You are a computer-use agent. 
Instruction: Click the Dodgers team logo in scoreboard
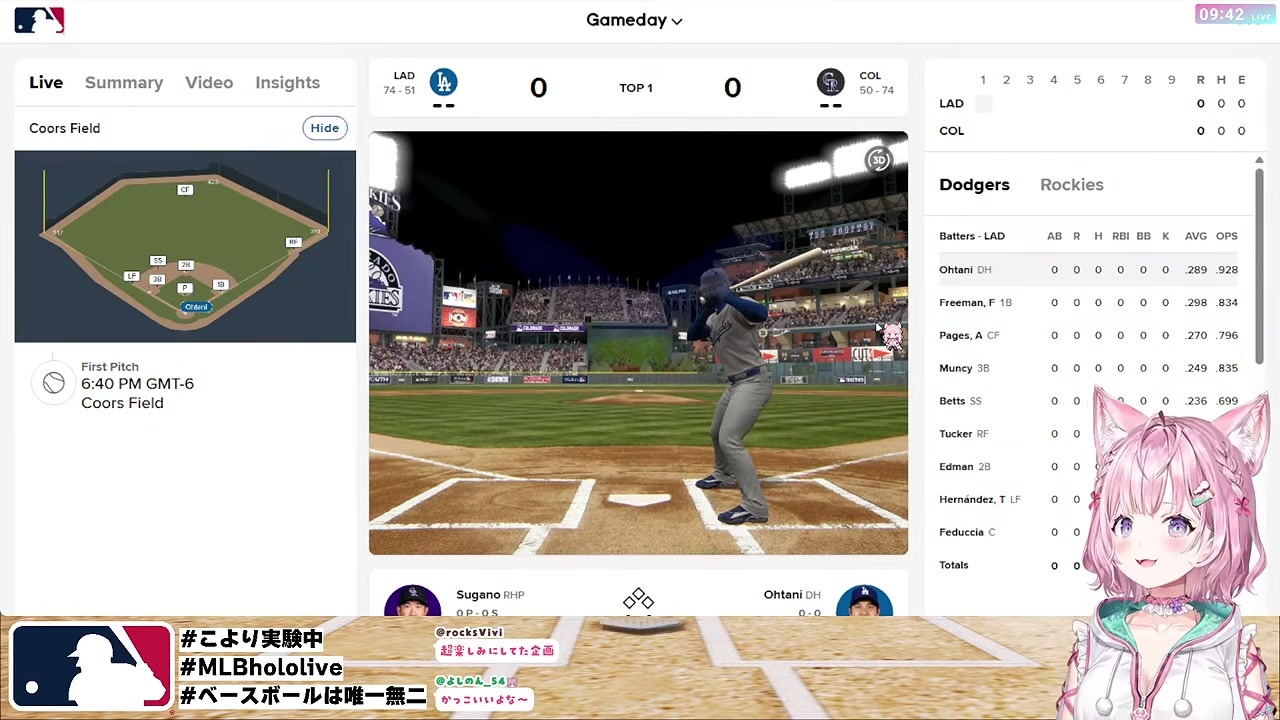point(443,82)
